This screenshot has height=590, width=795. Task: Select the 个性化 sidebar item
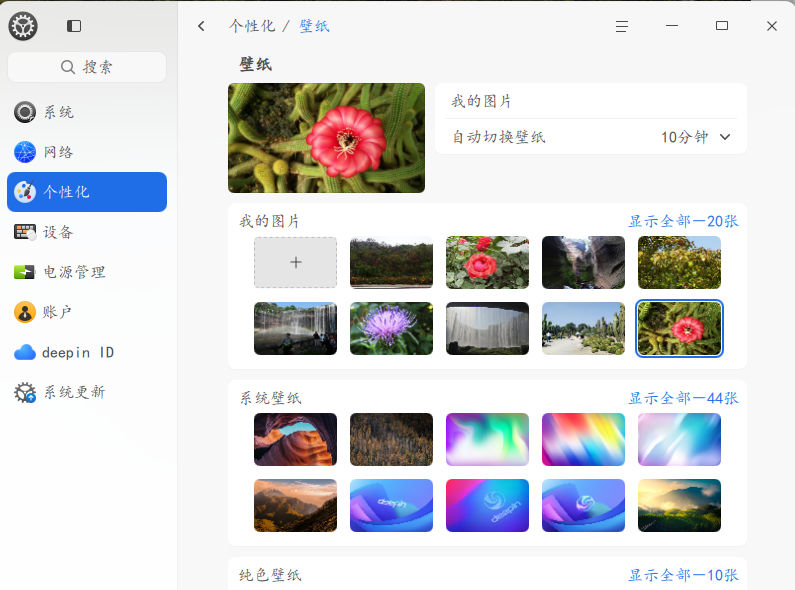pyautogui.click(x=87, y=192)
